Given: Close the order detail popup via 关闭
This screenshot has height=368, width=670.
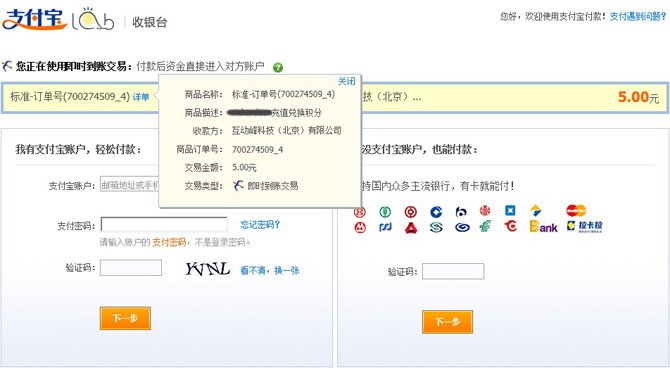Looking at the screenshot, I should [347, 81].
